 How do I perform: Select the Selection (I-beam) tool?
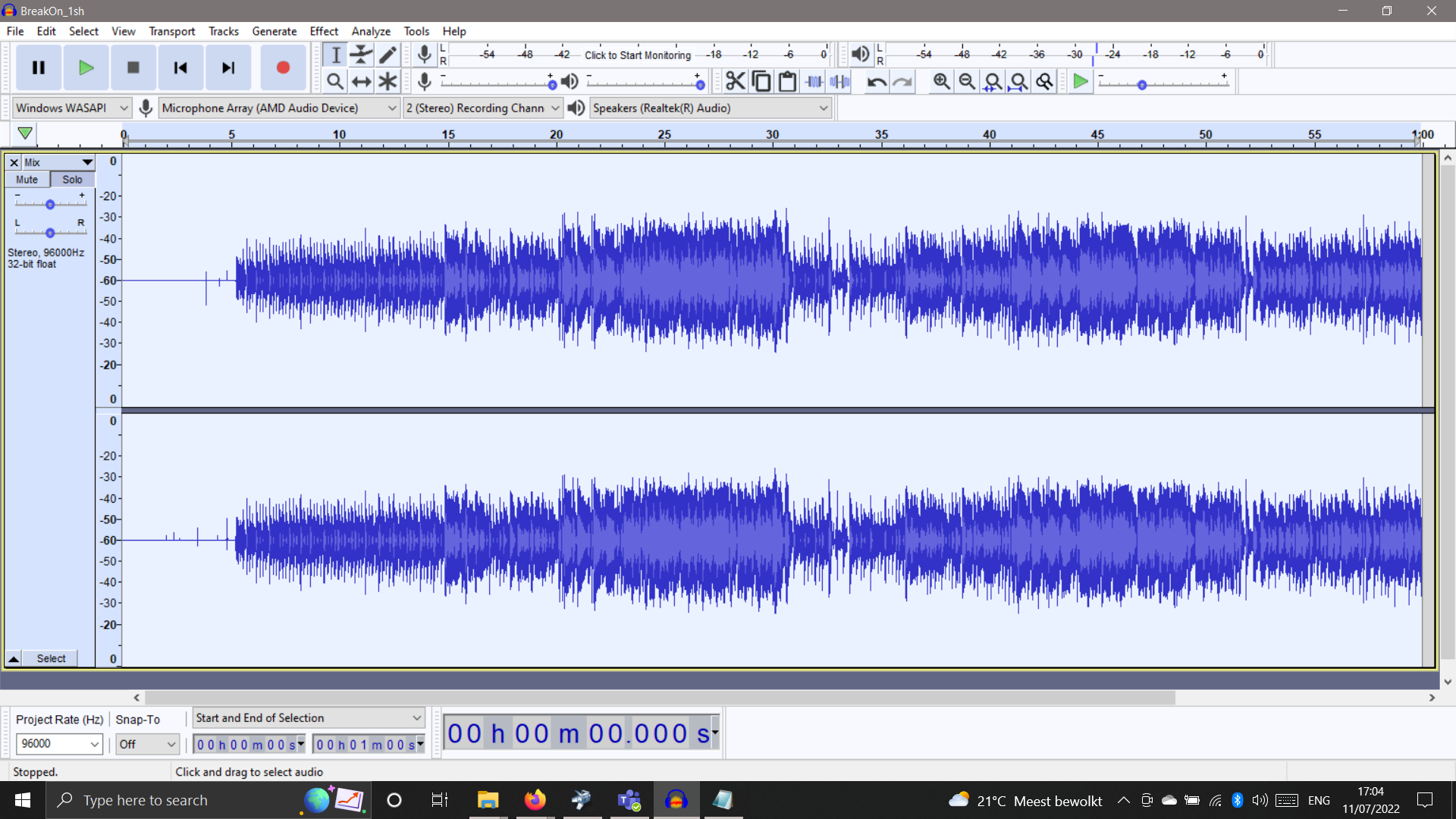[x=335, y=55]
